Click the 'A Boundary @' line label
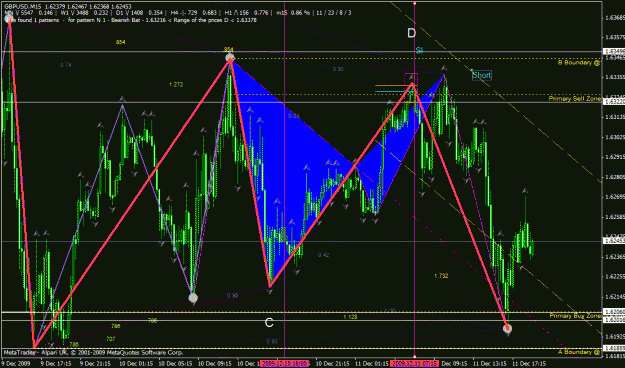 [x=579, y=352]
